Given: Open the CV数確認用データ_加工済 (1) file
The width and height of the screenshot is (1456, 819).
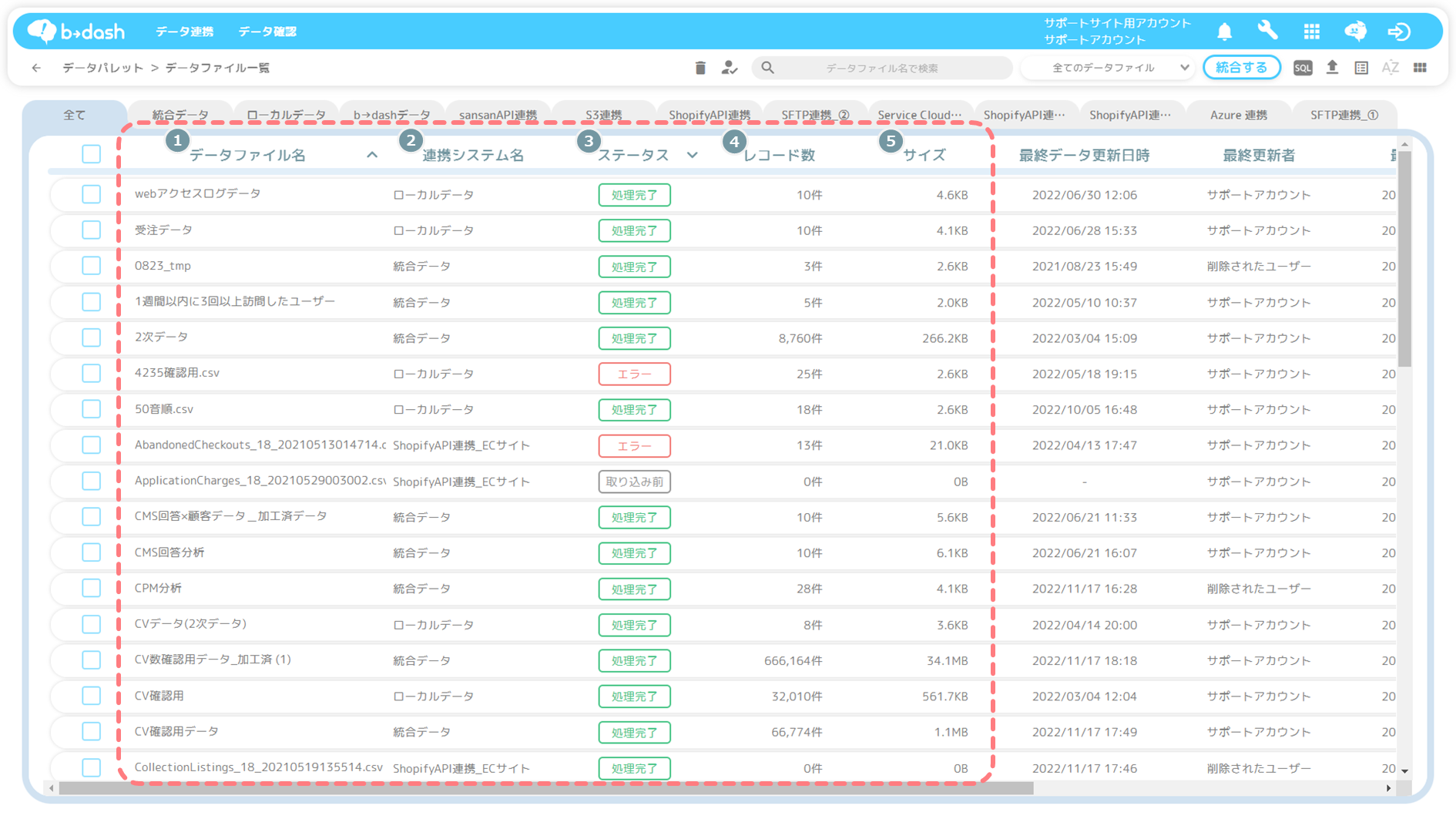Looking at the screenshot, I should point(213,660).
